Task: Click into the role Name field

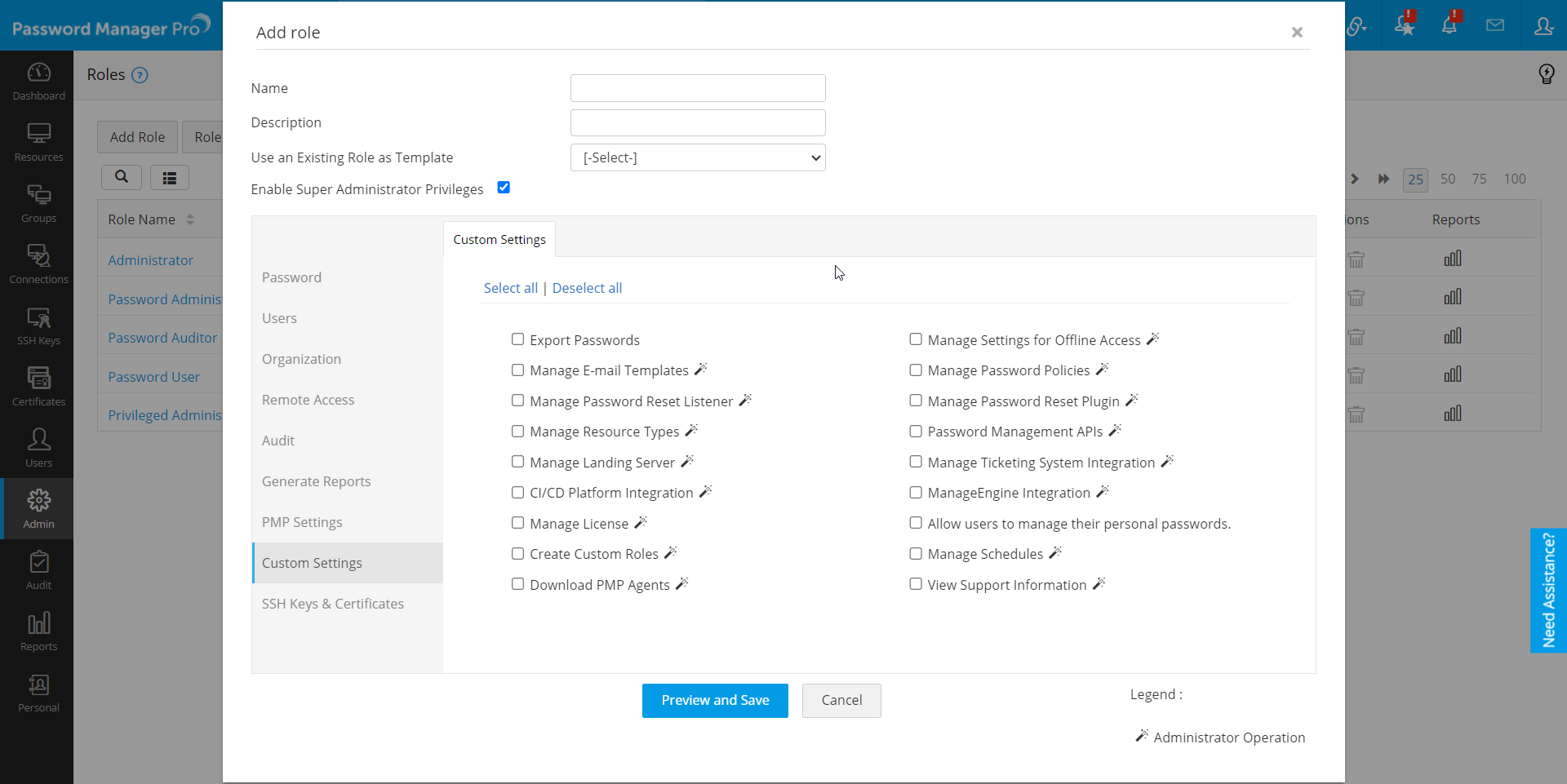Action: coord(698,88)
